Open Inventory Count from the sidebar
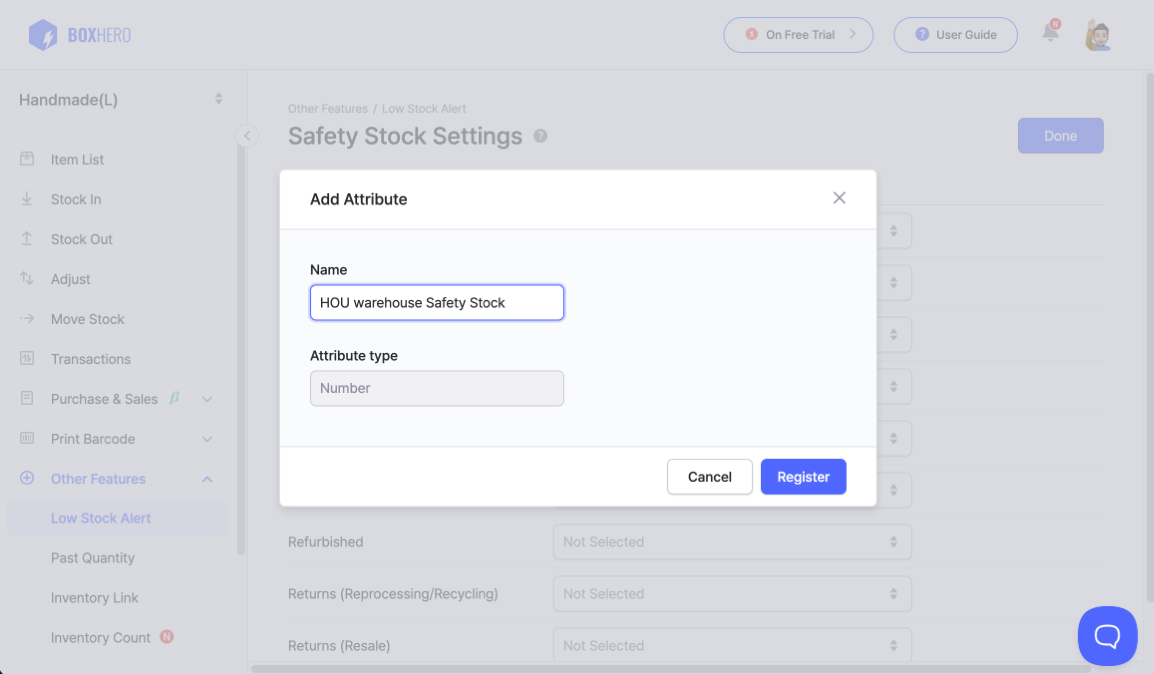This screenshot has height=674, width=1154. coord(100,637)
